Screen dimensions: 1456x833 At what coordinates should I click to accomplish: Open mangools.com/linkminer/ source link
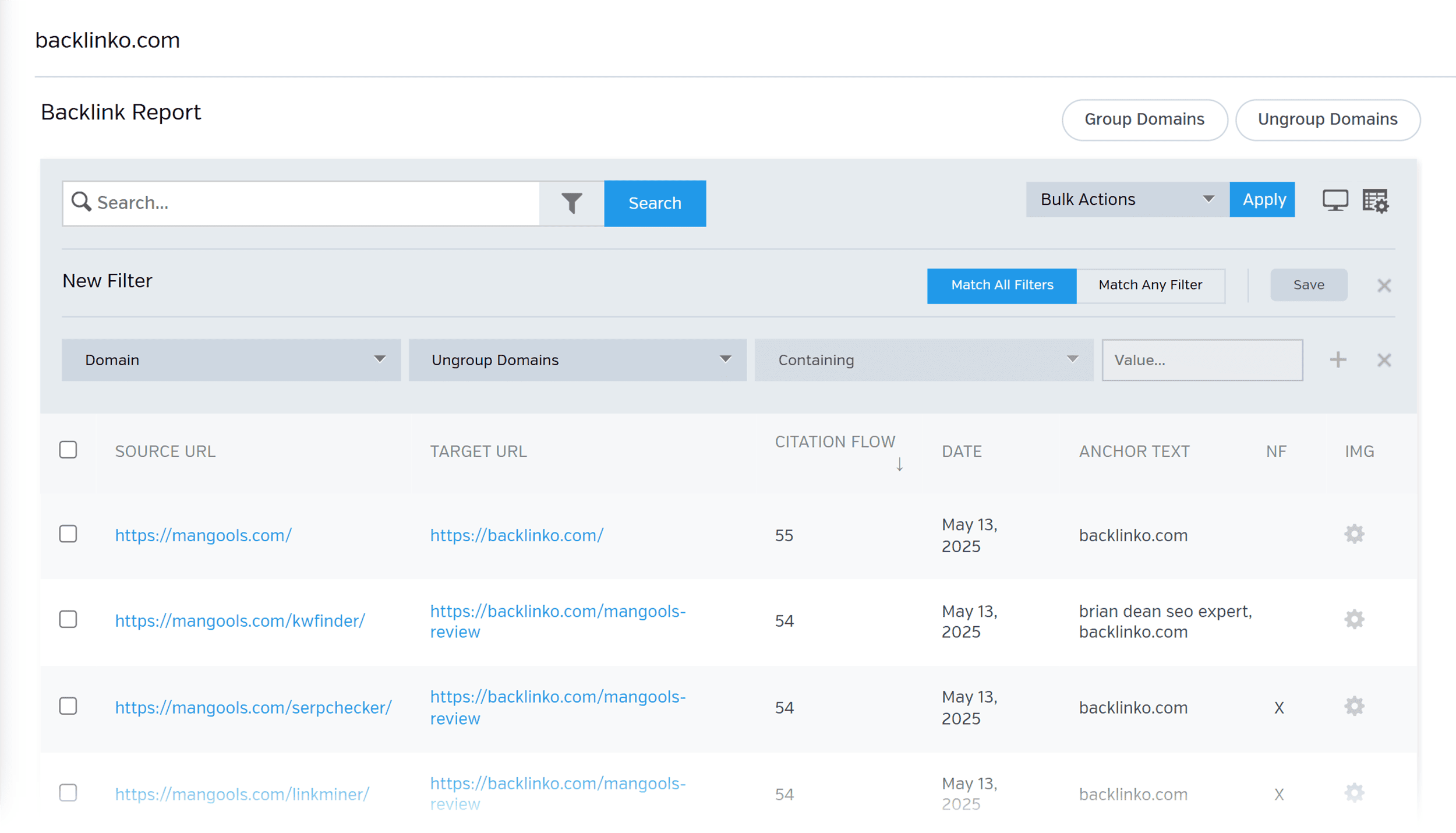(x=242, y=793)
